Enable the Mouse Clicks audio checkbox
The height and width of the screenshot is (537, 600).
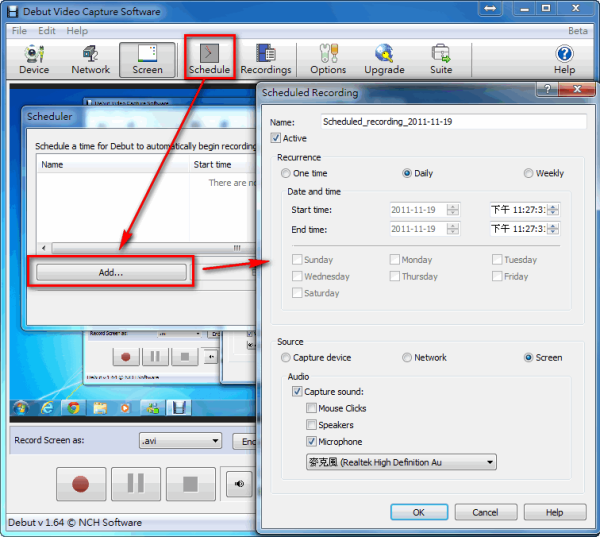point(311,408)
